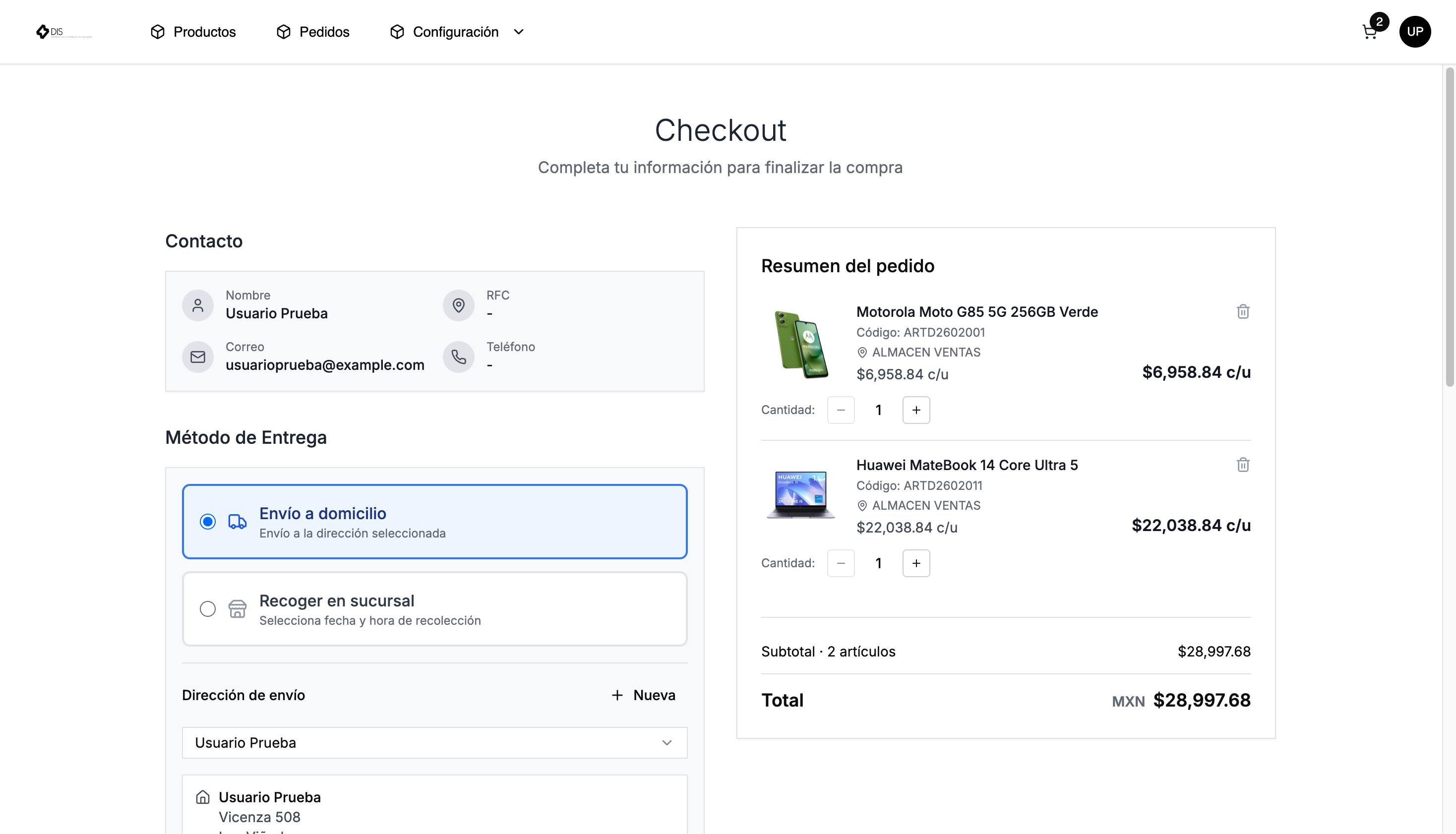Open the Usuario Prueba address dropdown

coord(434,743)
